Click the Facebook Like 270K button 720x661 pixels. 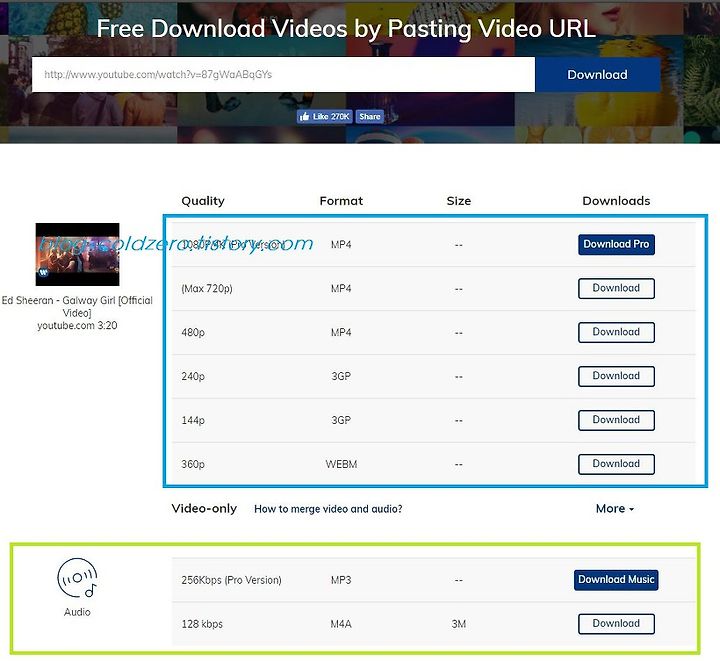click(x=325, y=117)
